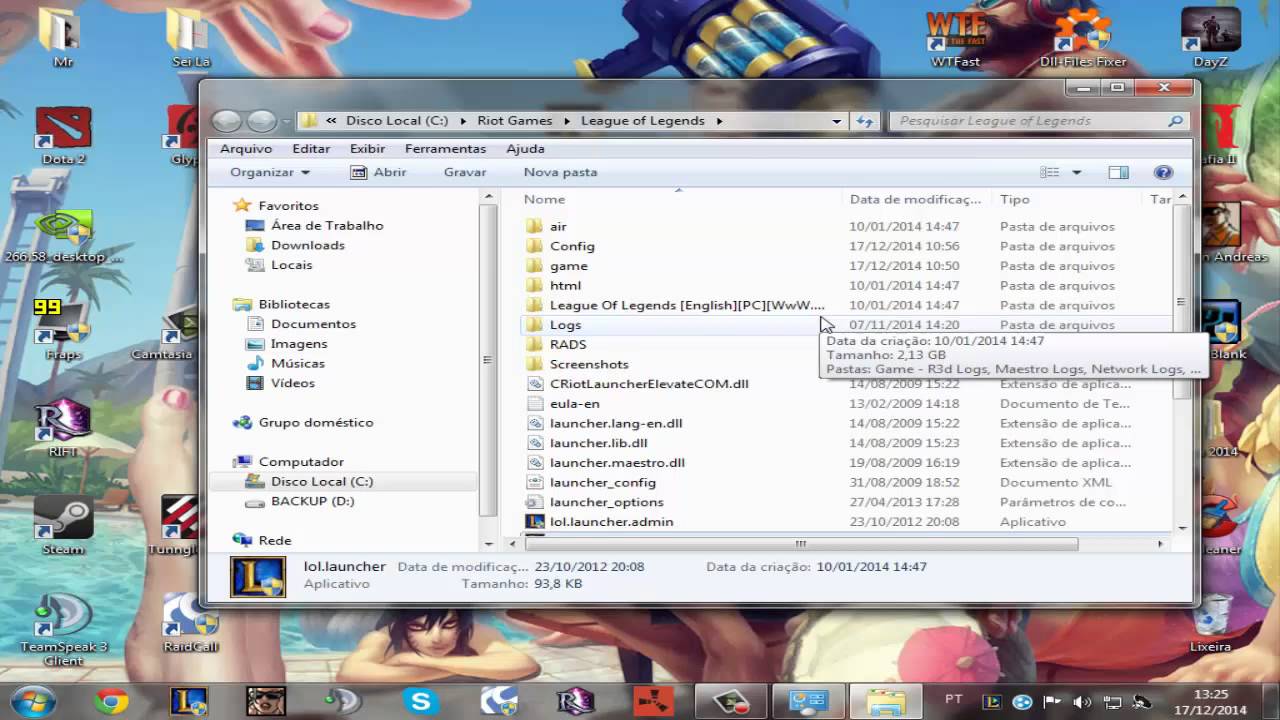Image resolution: width=1280 pixels, height=720 pixels.
Task: Click breadcrumb arrow after Riot Games
Action: (x=566, y=121)
